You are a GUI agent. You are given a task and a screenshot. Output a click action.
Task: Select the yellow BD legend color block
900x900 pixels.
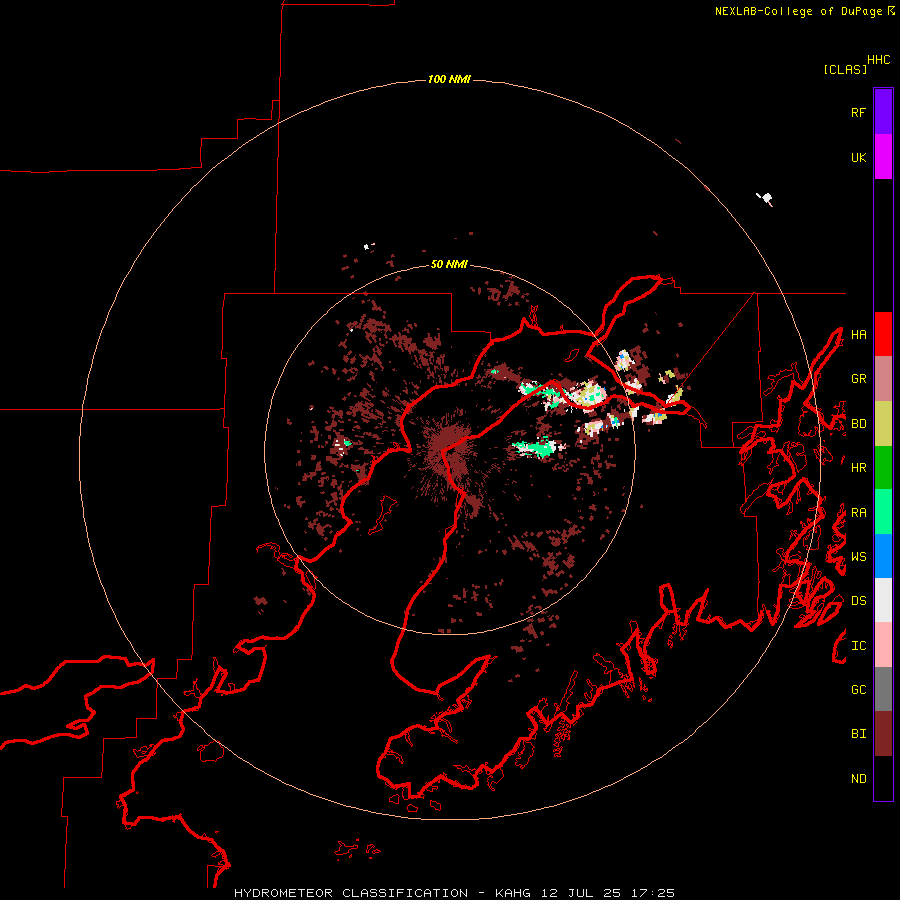click(883, 424)
